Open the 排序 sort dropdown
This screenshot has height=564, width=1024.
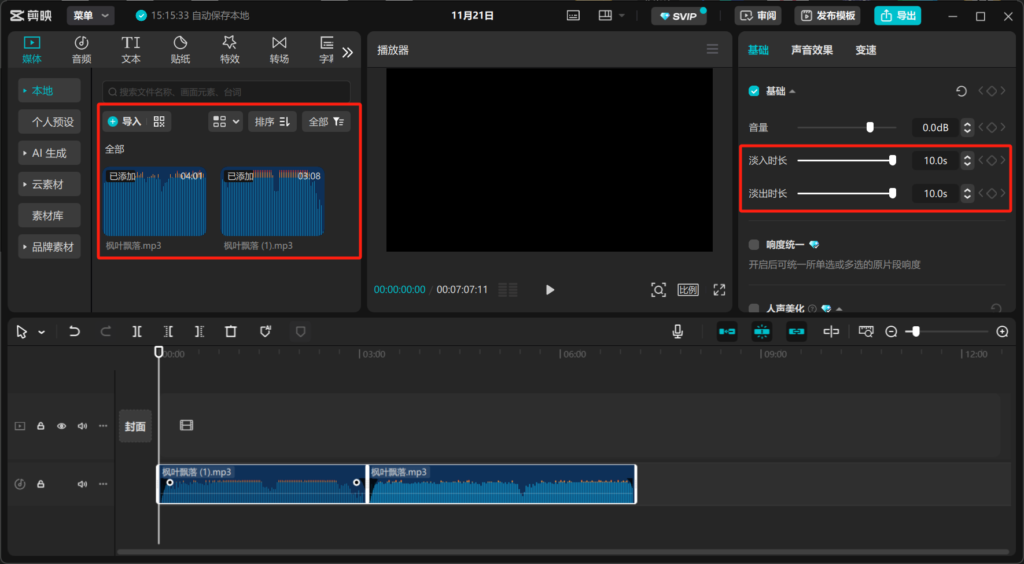272,121
